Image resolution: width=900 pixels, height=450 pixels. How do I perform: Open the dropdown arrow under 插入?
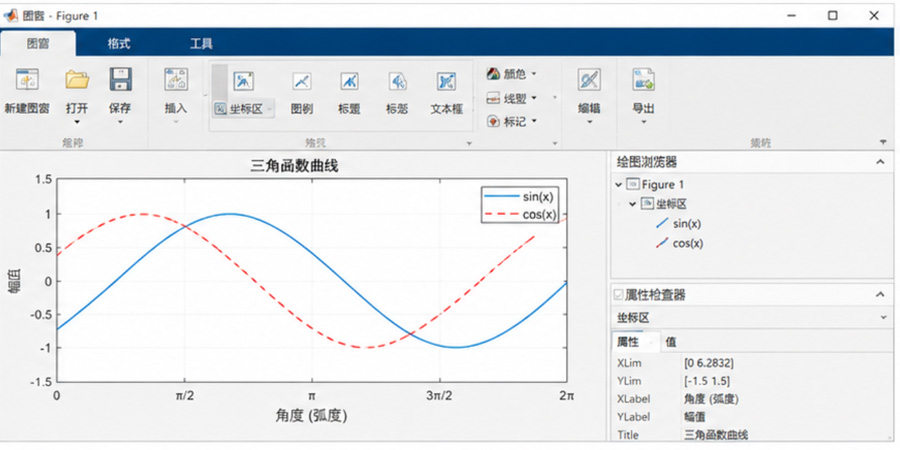point(176,122)
